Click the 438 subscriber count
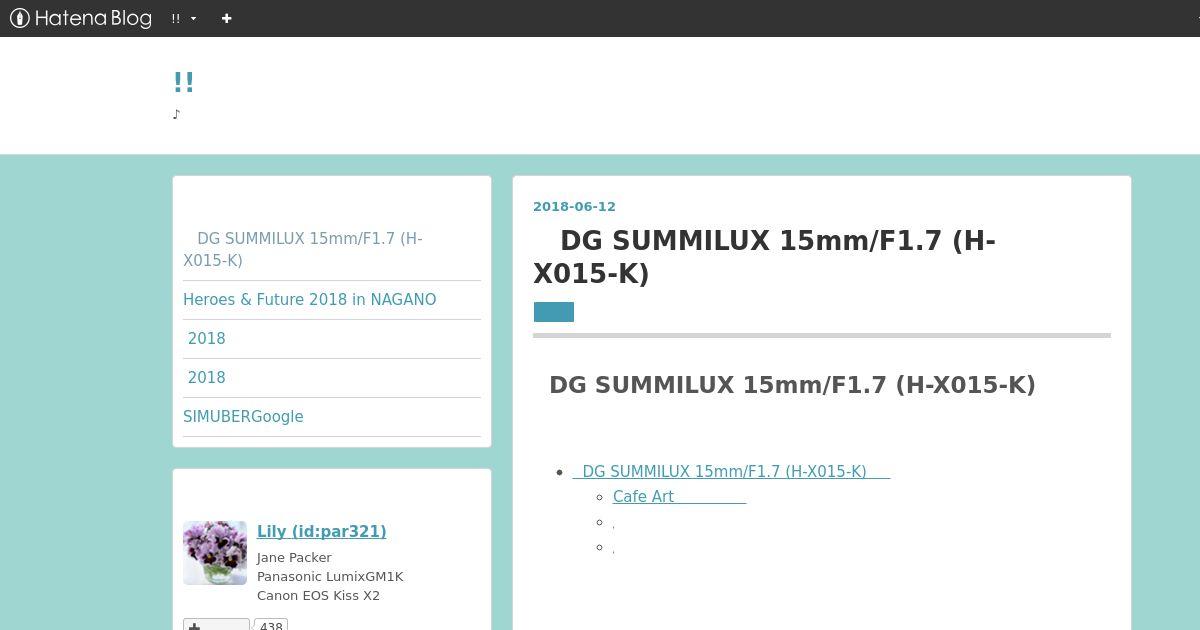This screenshot has width=1200, height=630. pos(271,625)
